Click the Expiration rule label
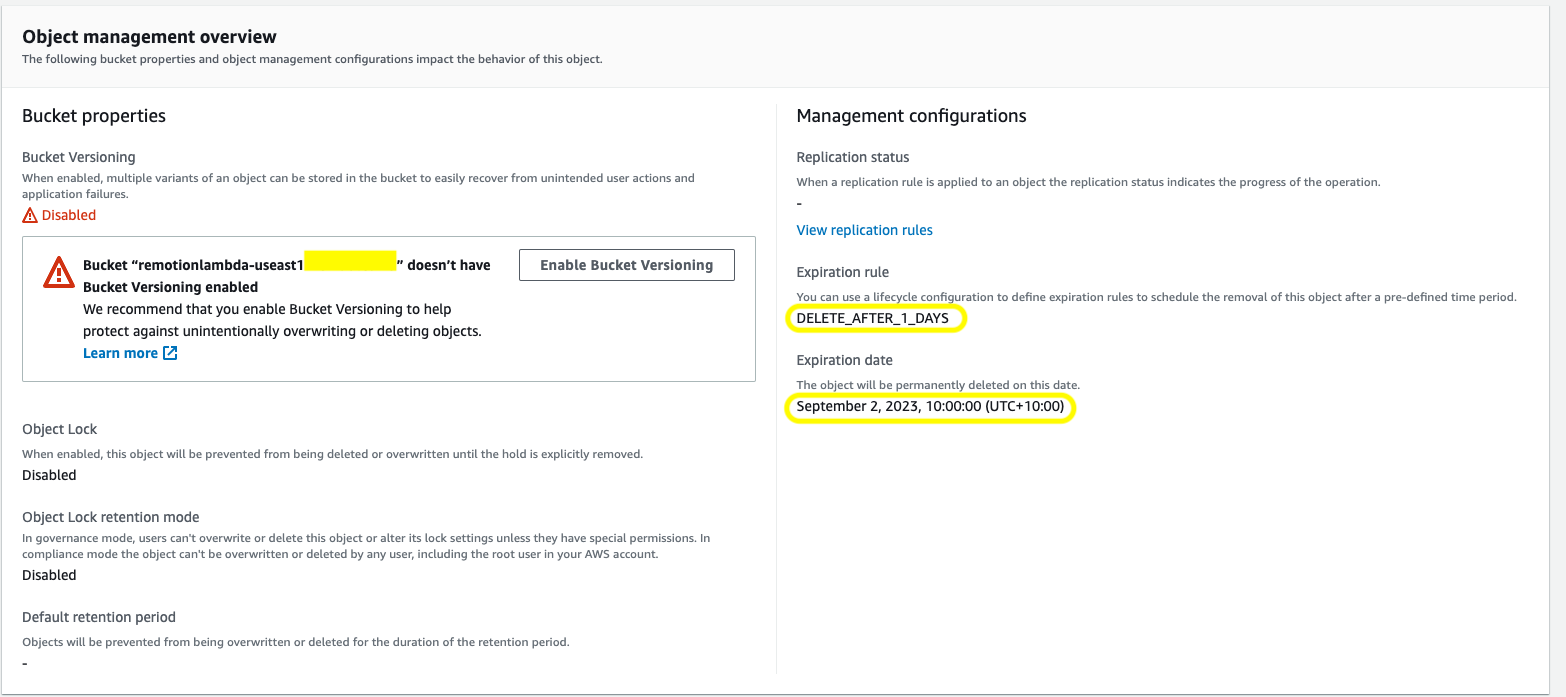 click(x=842, y=272)
